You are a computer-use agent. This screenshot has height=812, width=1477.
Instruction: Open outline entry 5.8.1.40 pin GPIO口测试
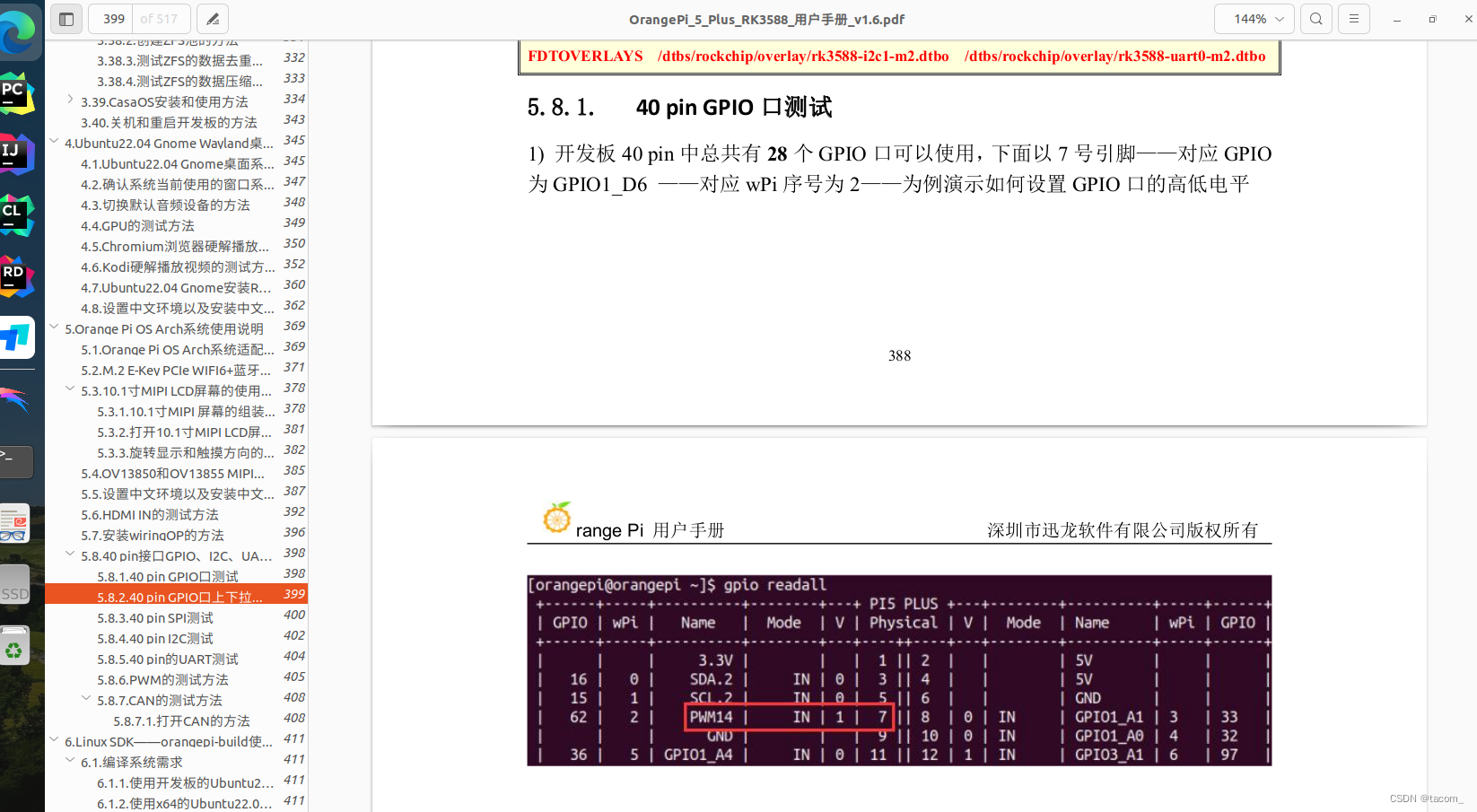tap(168, 577)
